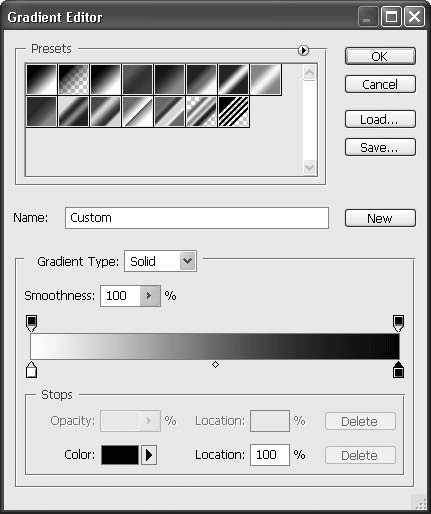Select the last gradient preset in top row

(x=266, y=79)
